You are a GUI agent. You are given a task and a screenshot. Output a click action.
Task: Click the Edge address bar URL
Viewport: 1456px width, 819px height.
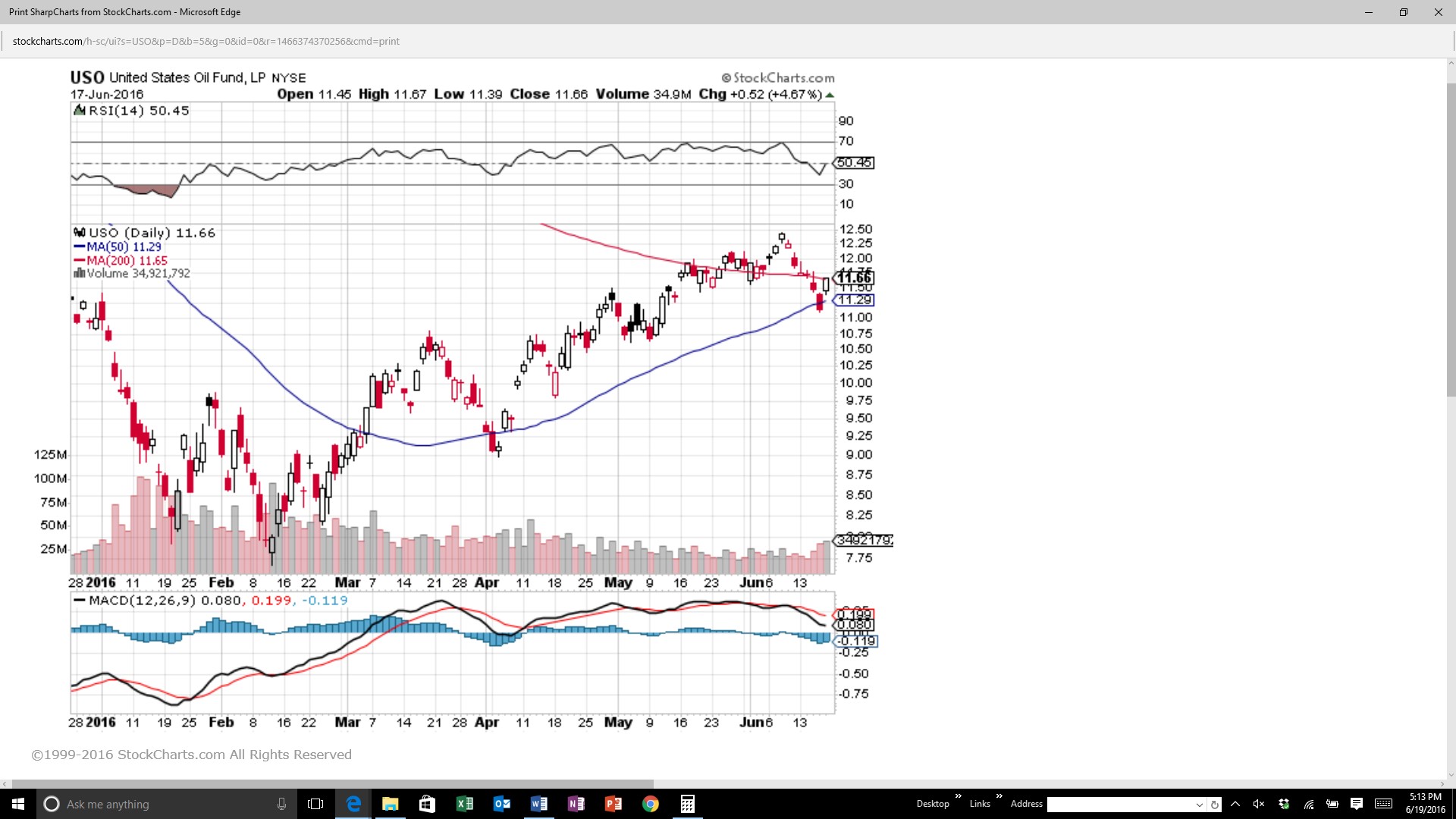click(x=206, y=41)
